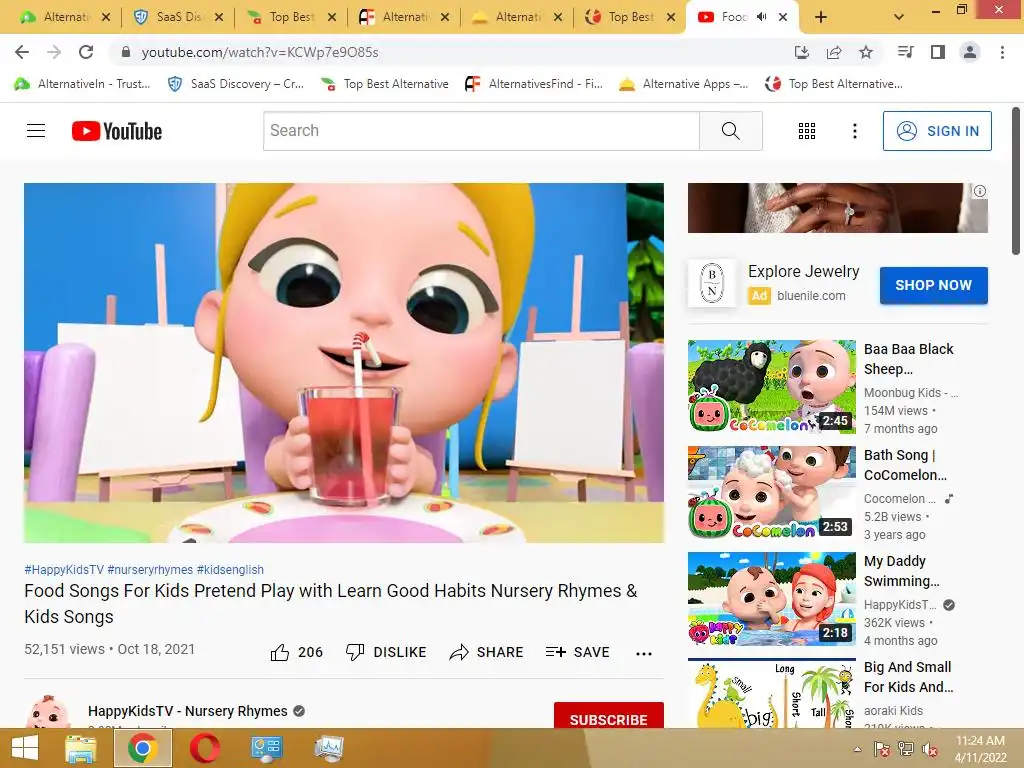The width and height of the screenshot is (1024, 768).
Task: Open SaaS Discovery bookmark
Action: pos(236,84)
